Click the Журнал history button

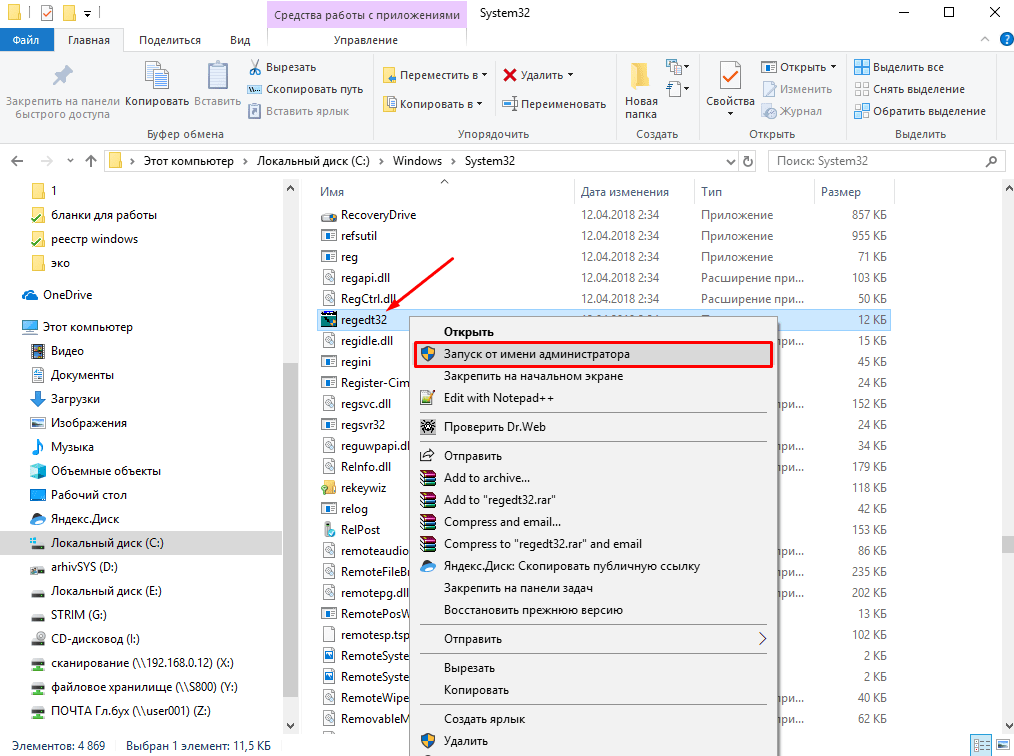(x=792, y=111)
